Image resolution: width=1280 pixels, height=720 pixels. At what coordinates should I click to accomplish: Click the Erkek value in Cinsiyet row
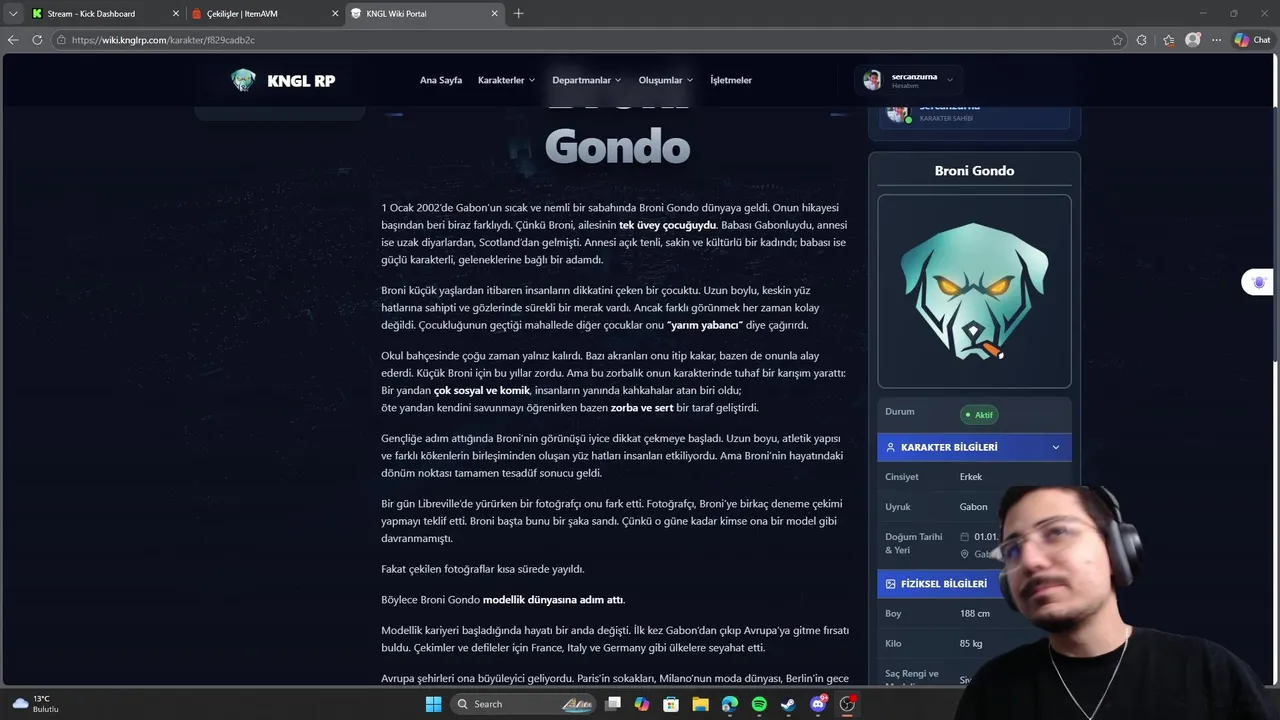click(971, 477)
